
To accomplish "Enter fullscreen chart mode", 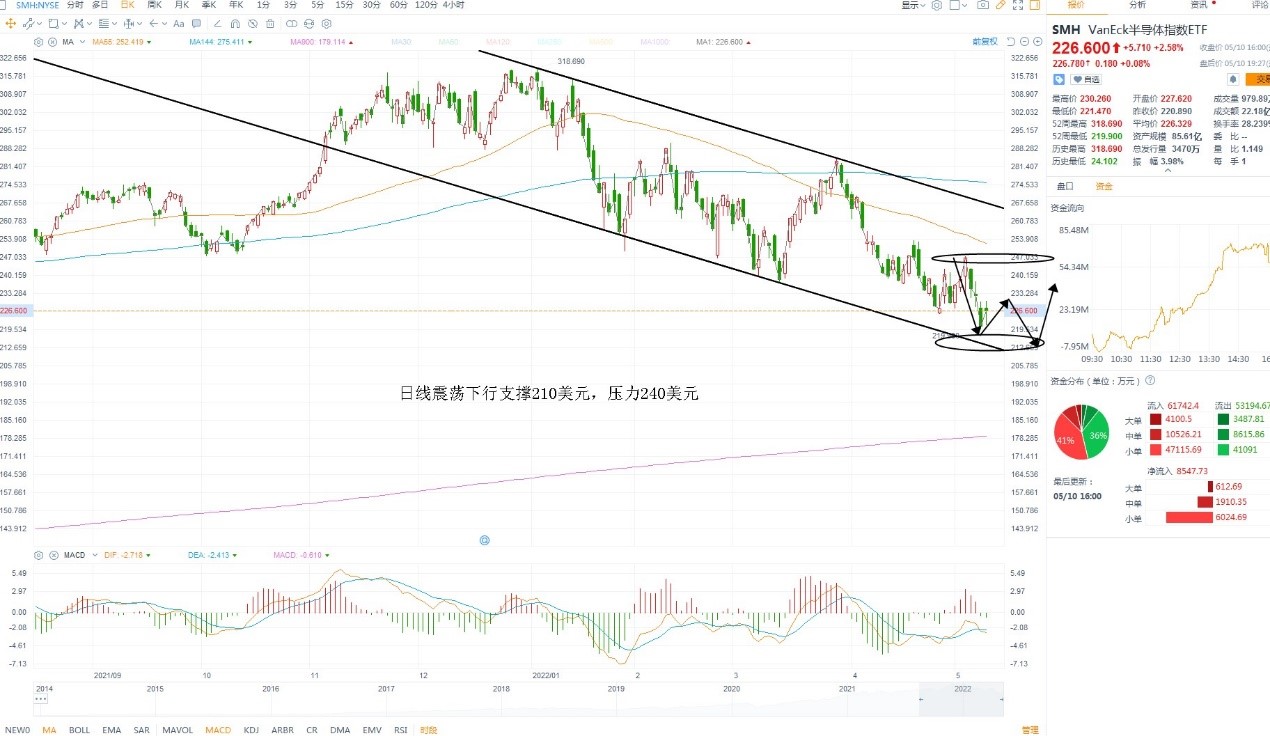I will click(1018, 5).
